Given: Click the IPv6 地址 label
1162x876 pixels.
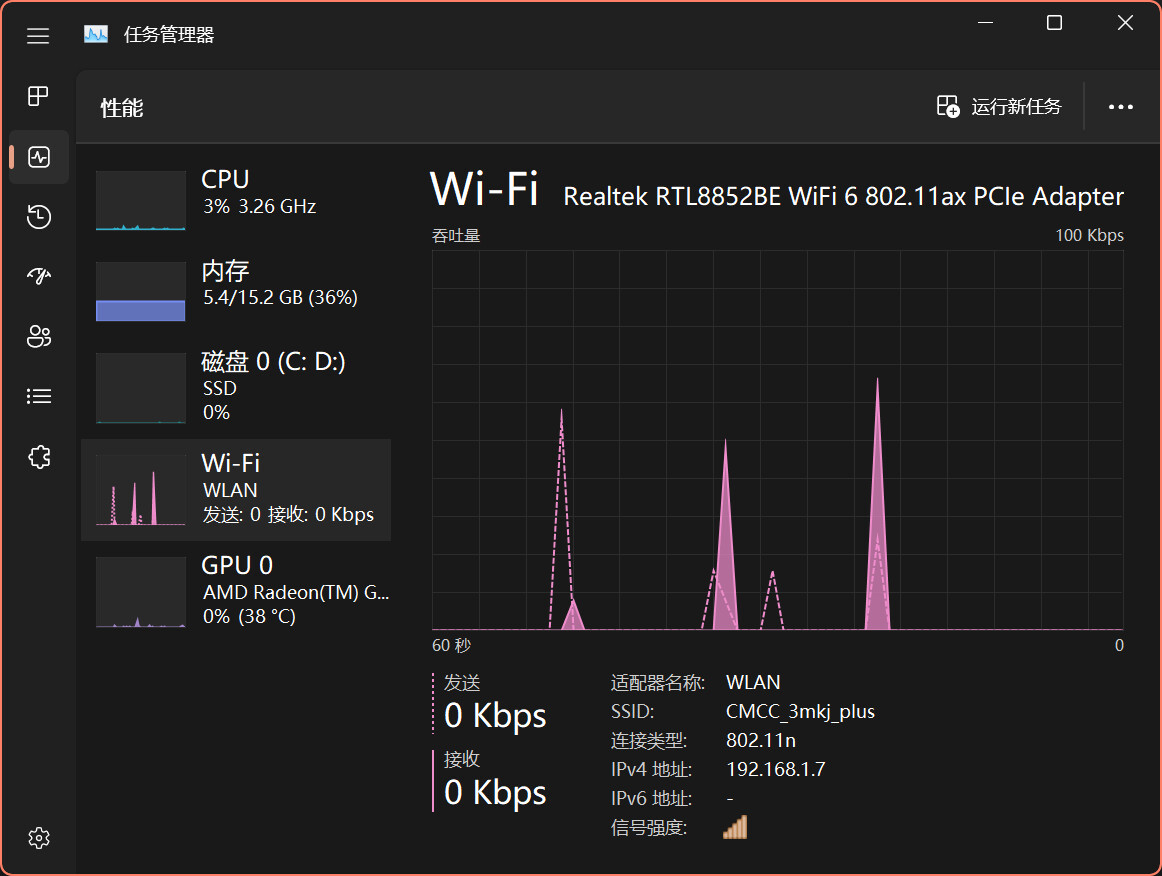Looking at the screenshot, I should 651,798.
